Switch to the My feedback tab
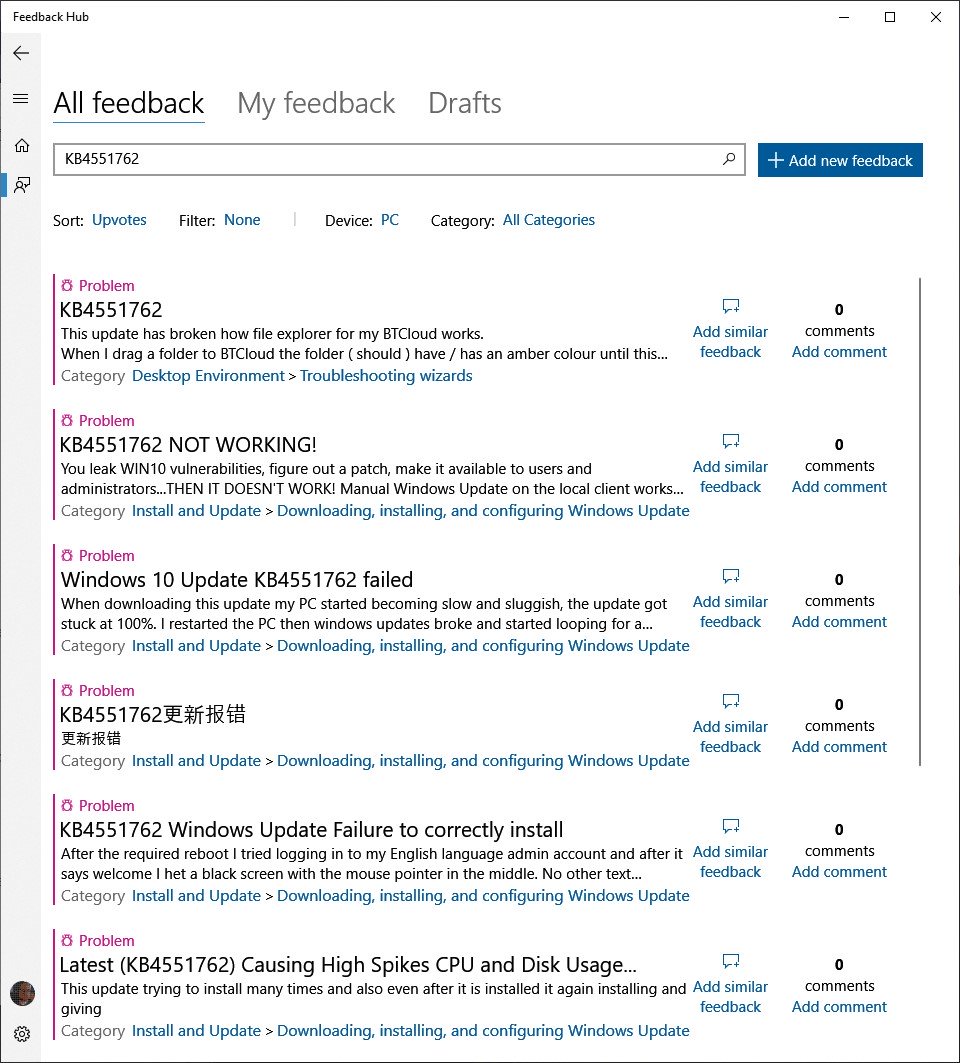 [316, 104]
